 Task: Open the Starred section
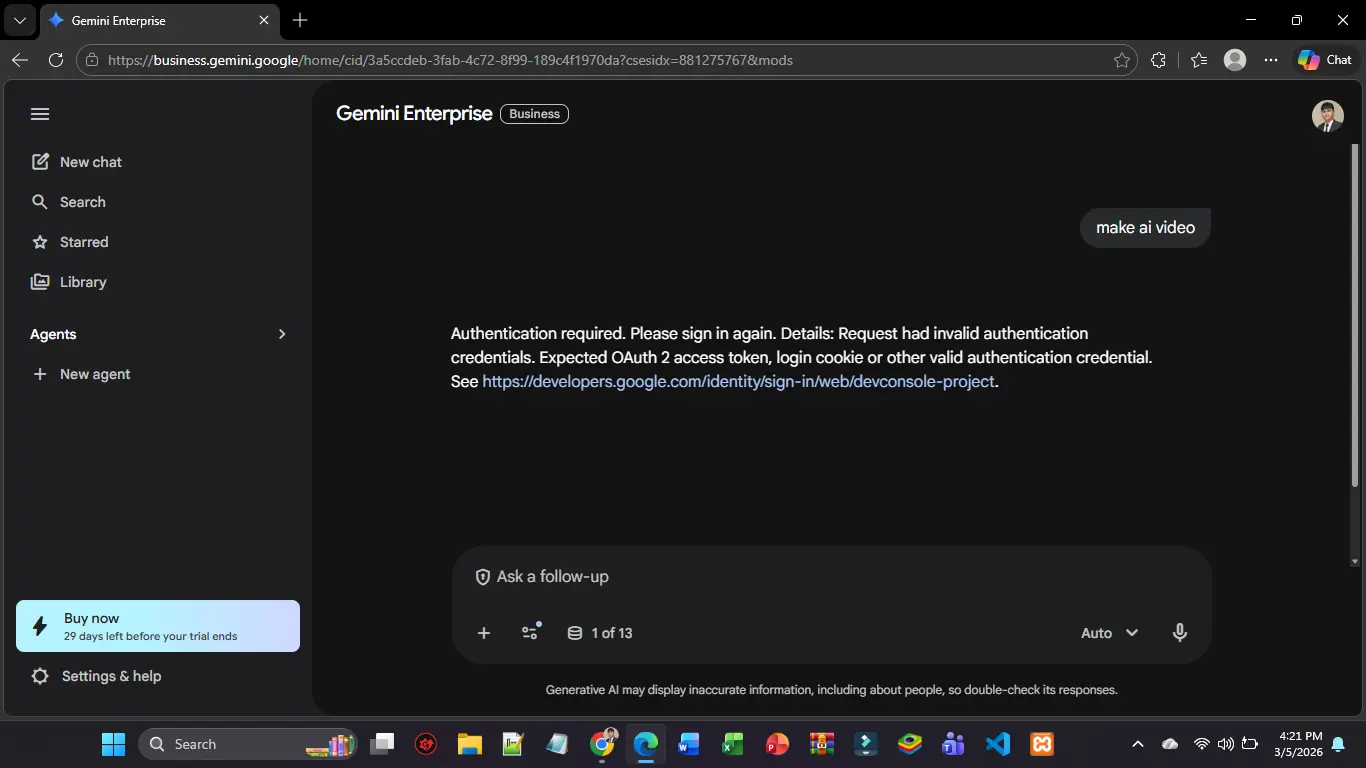click(70, 242)
